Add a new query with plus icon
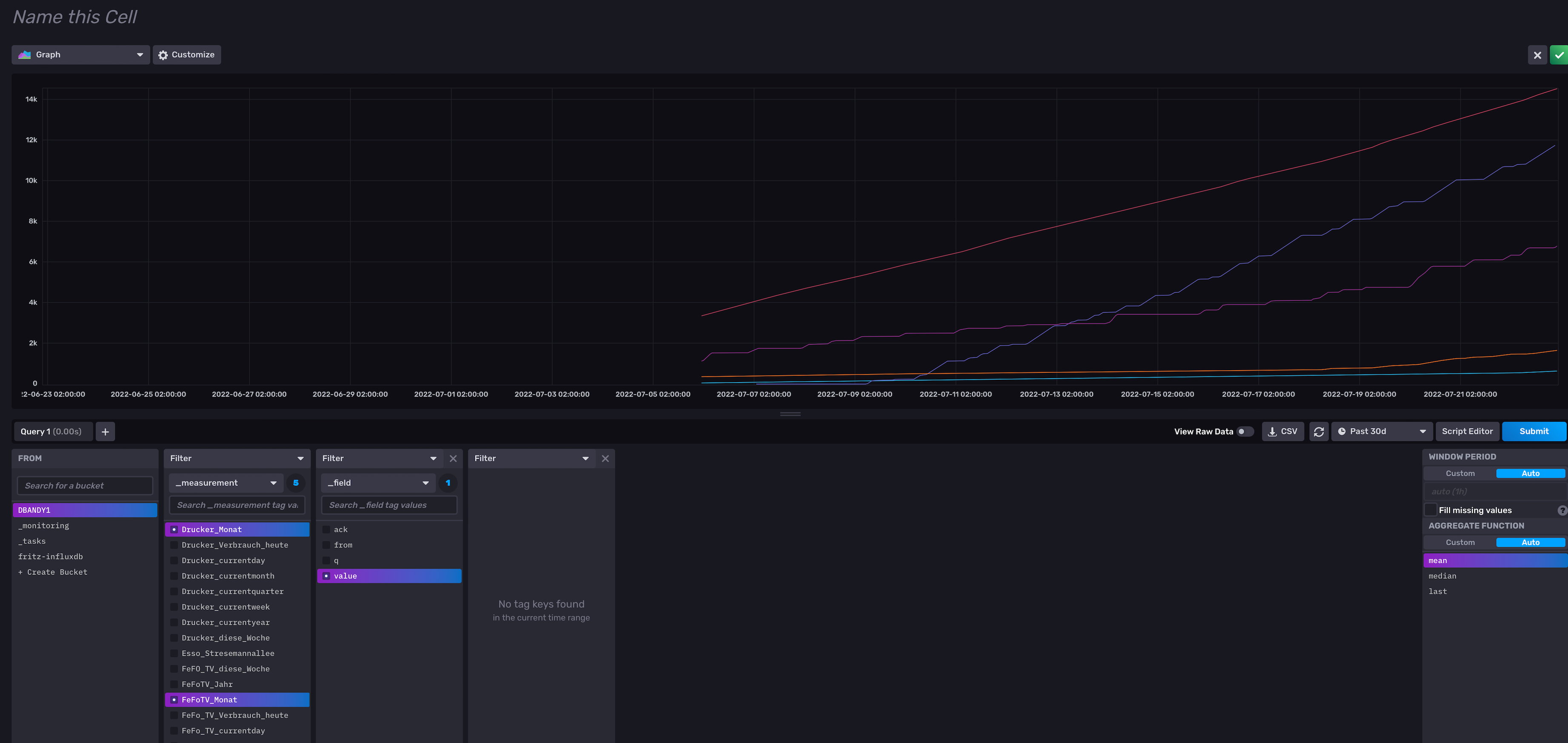 click(105, 432)
